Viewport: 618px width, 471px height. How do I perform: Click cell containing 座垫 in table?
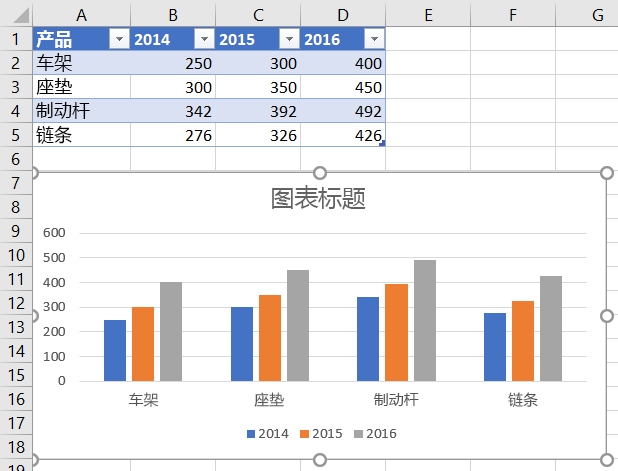click(82, 87)
